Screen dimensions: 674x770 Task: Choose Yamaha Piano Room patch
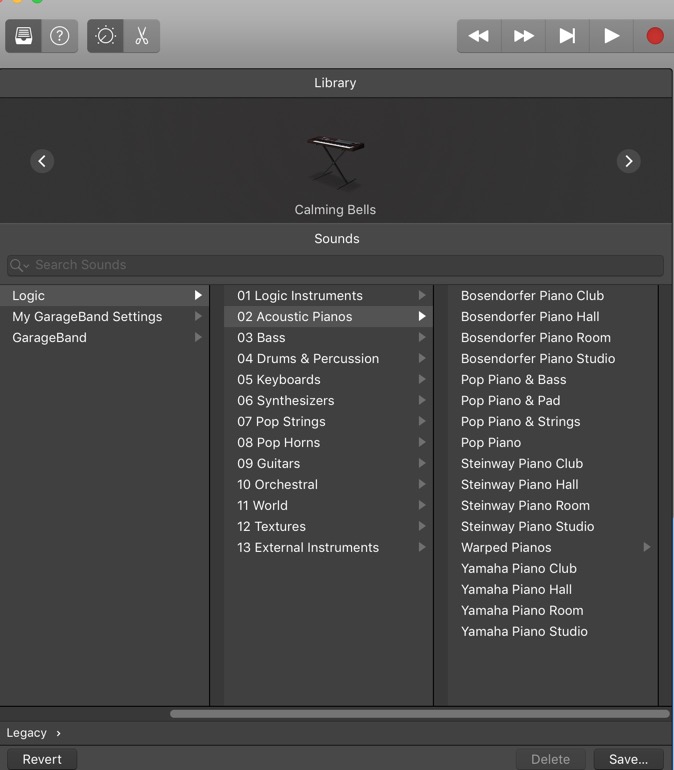pyautogui.click(x=552, y=611)
